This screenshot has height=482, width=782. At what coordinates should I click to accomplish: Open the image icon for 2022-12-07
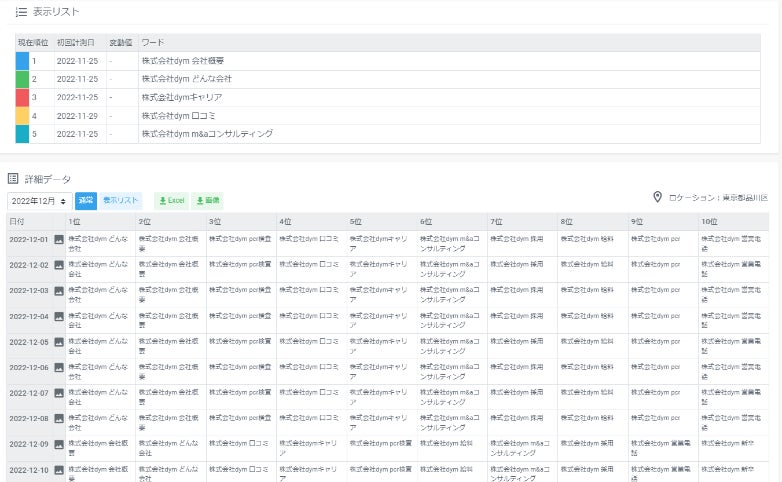pos(59,393)
